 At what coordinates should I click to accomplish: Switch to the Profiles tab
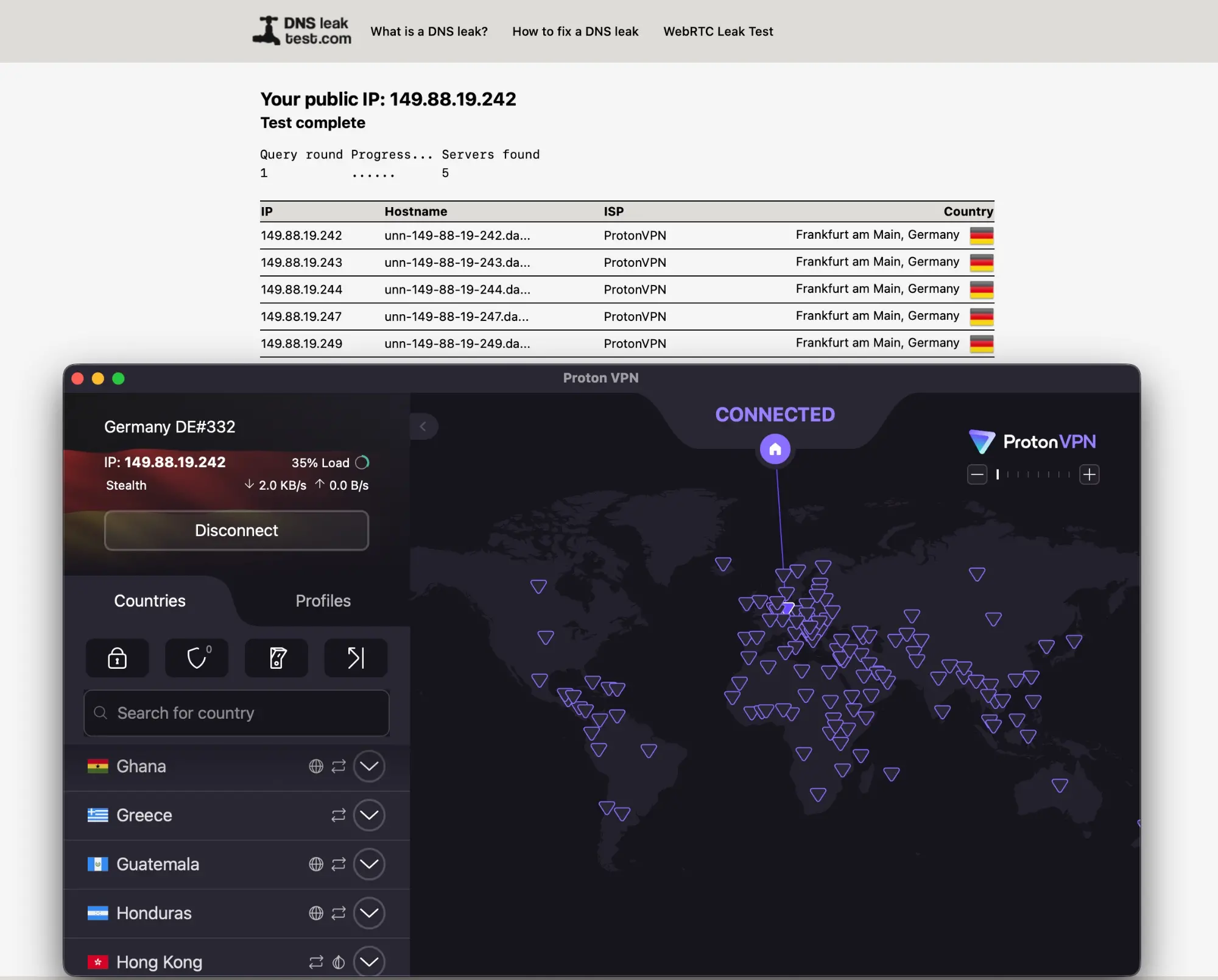pyautogui.click(x=323, y=601)
